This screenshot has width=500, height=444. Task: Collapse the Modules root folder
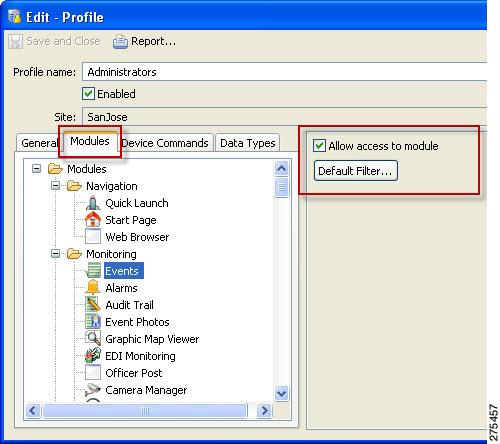coord(36,169)
